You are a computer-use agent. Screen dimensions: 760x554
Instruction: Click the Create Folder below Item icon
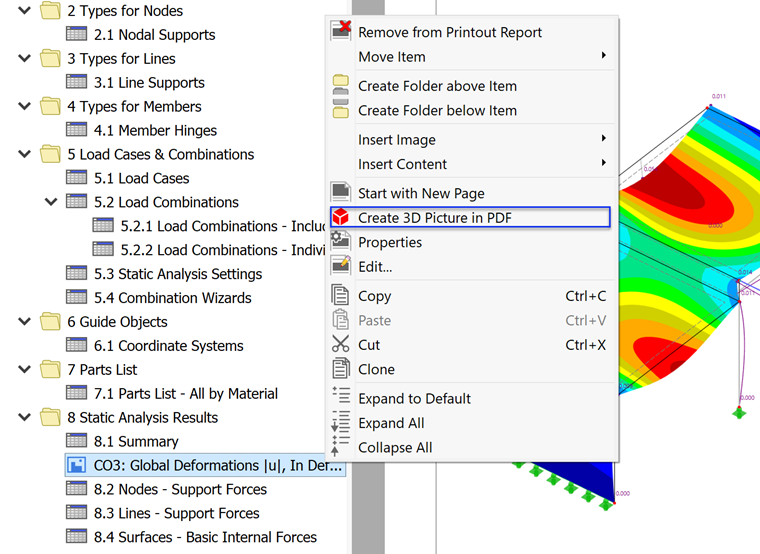(x=341, y=110)
